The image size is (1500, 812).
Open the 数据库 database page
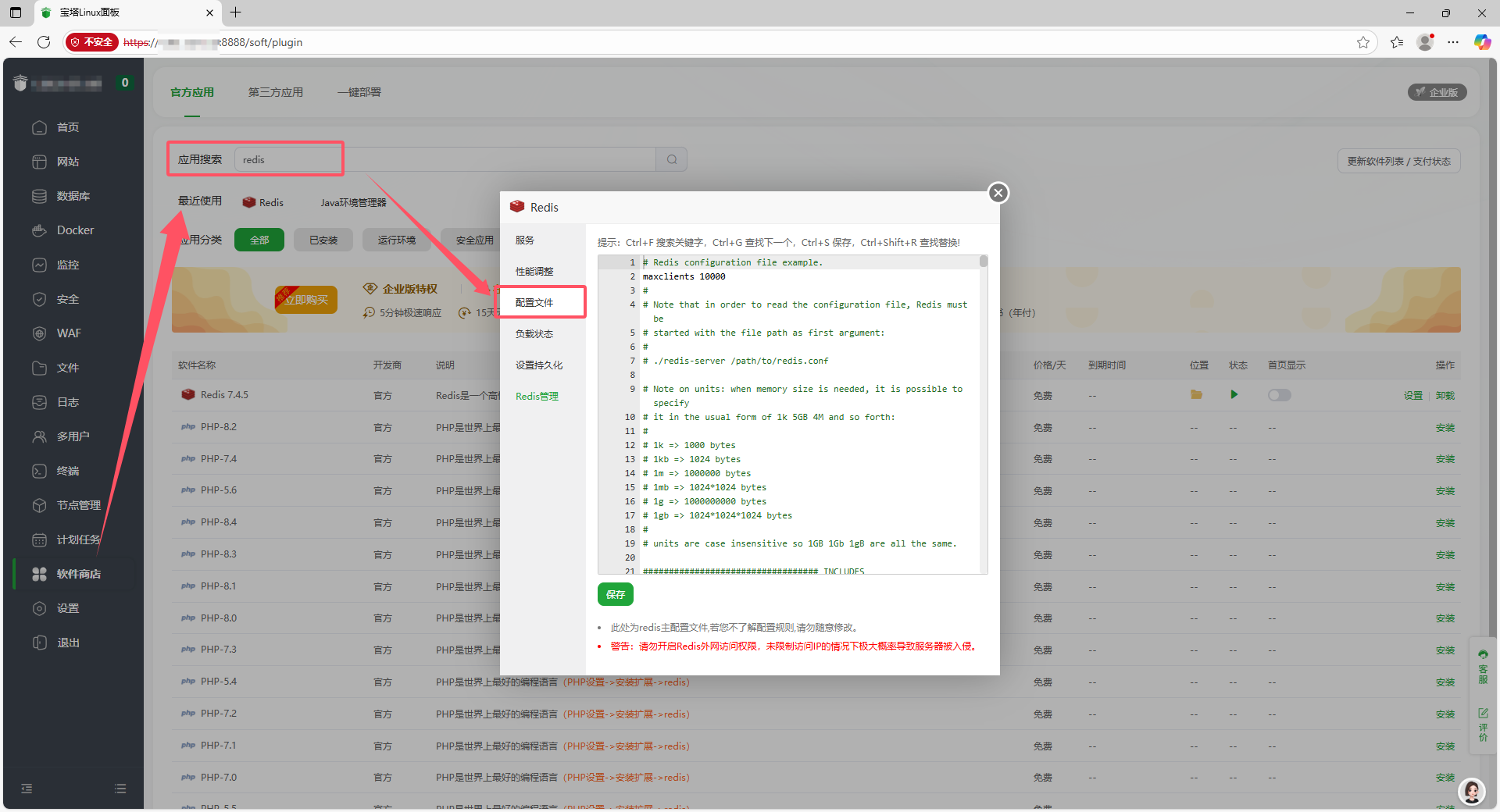[x=74, y=195]
